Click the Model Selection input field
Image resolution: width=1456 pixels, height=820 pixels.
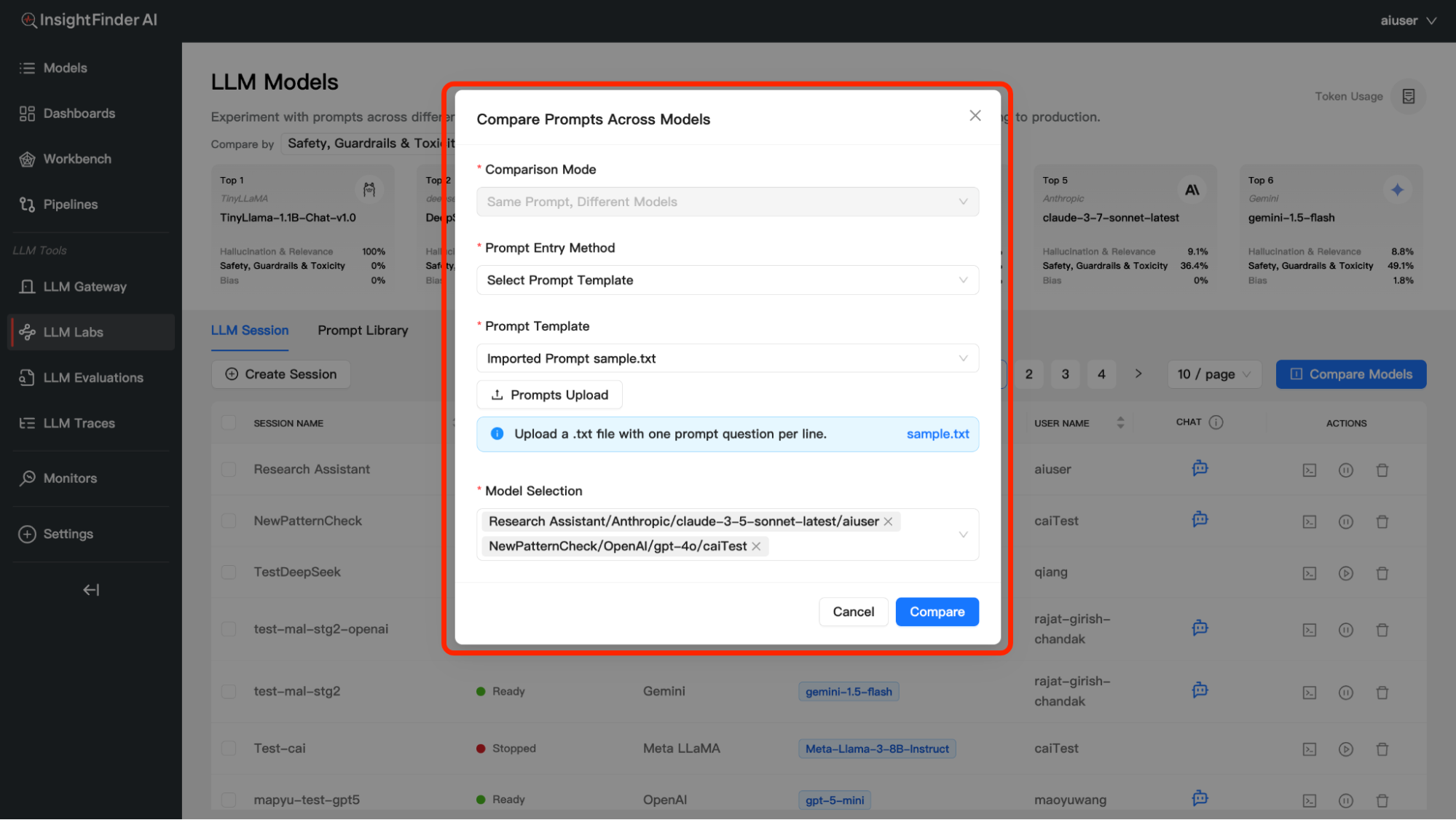(859, 546)
